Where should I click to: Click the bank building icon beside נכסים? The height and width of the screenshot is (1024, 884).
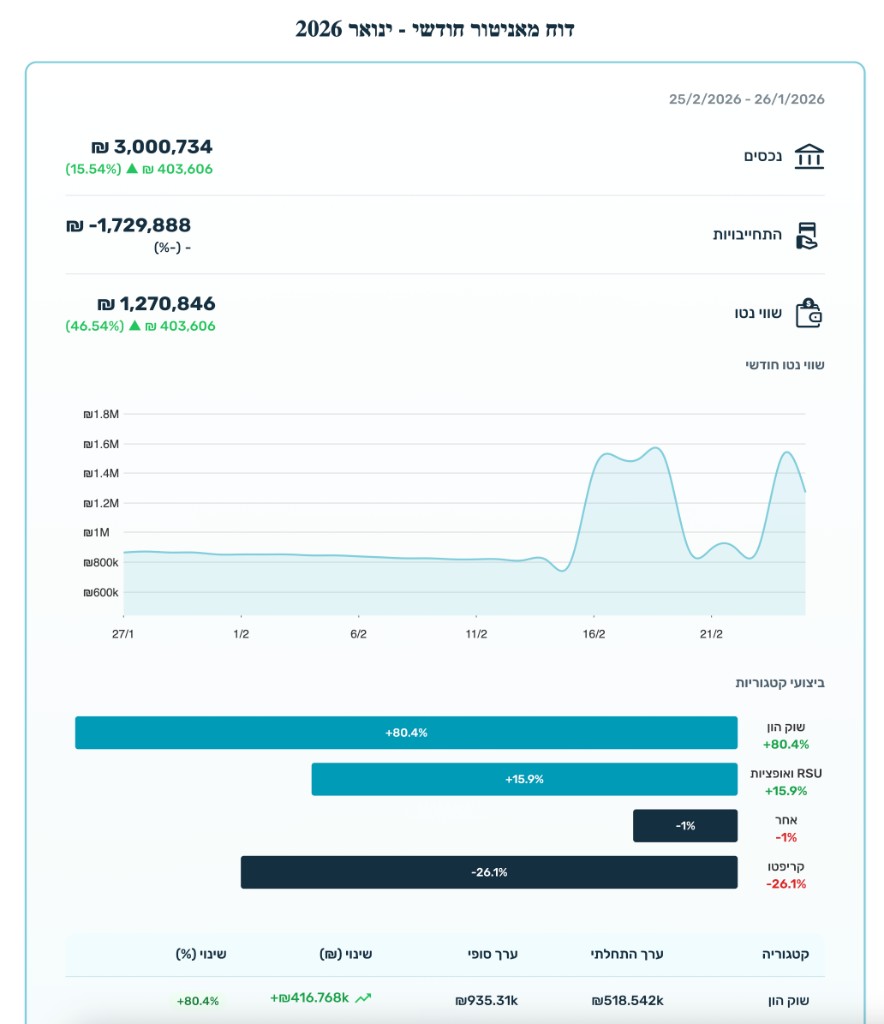point(809,157)
